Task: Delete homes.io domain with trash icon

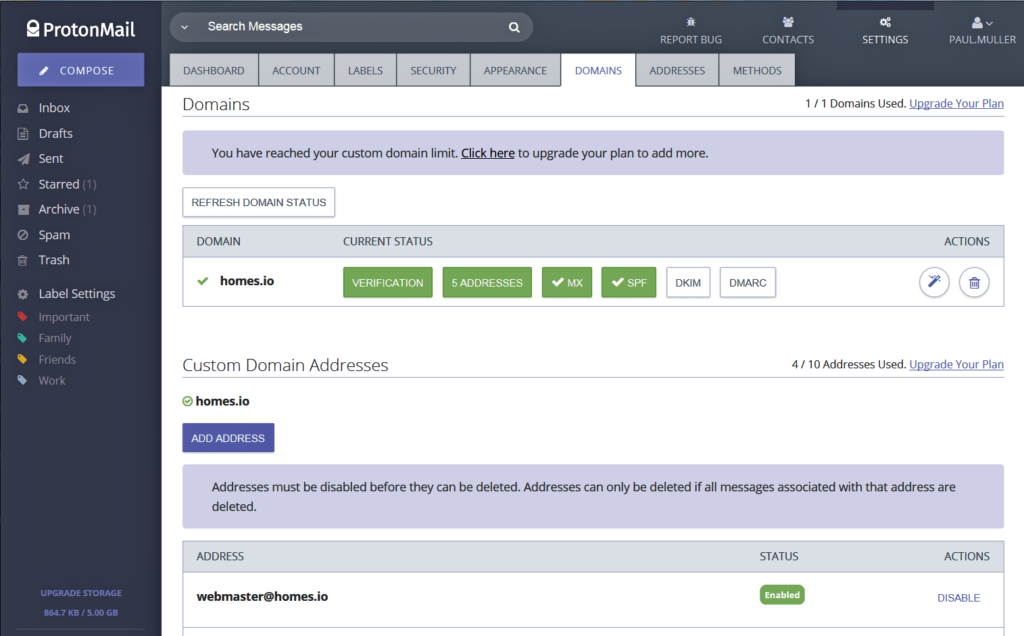Action: tap(974, 283)
